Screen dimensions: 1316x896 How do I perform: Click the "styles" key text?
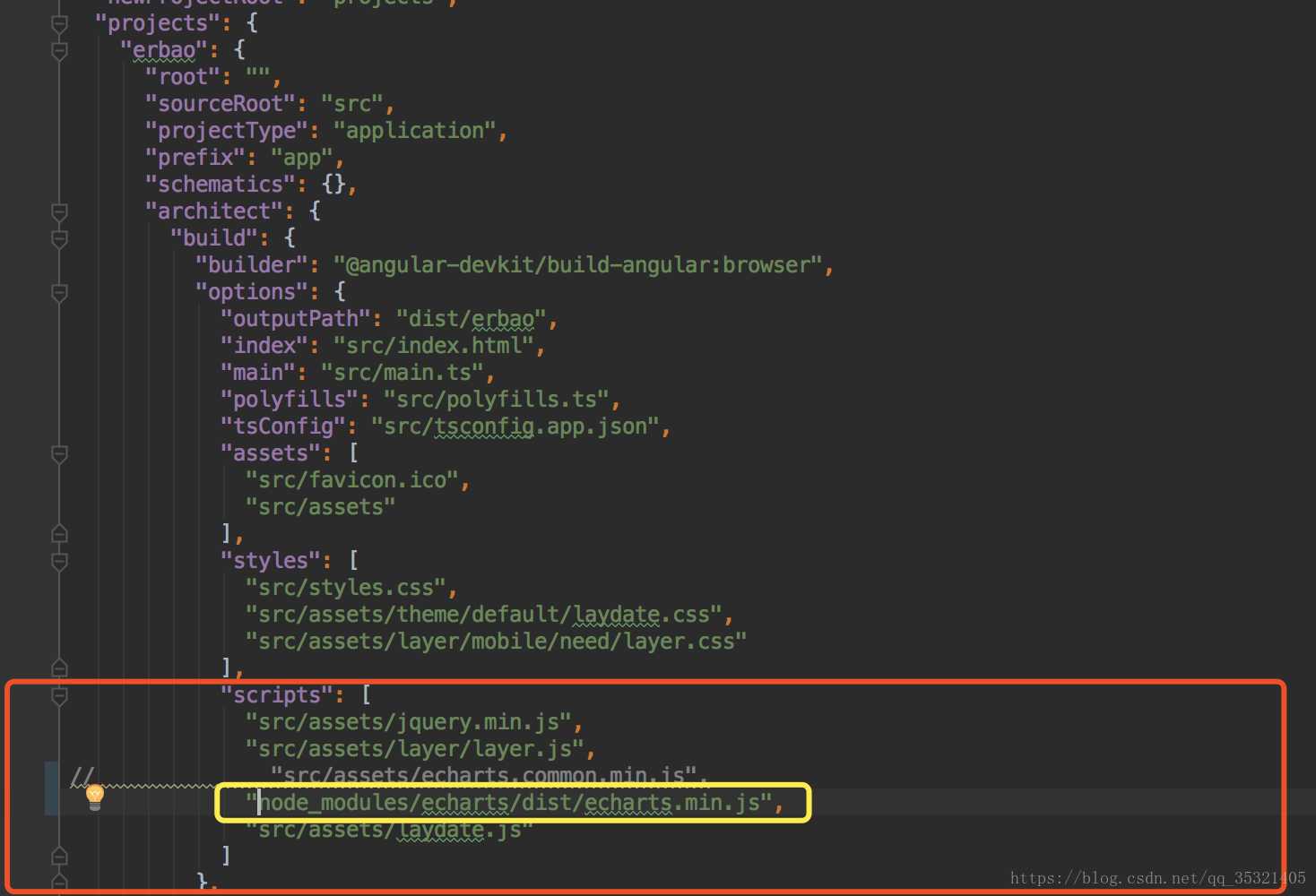pyautogui.click(x=270, y=561)
